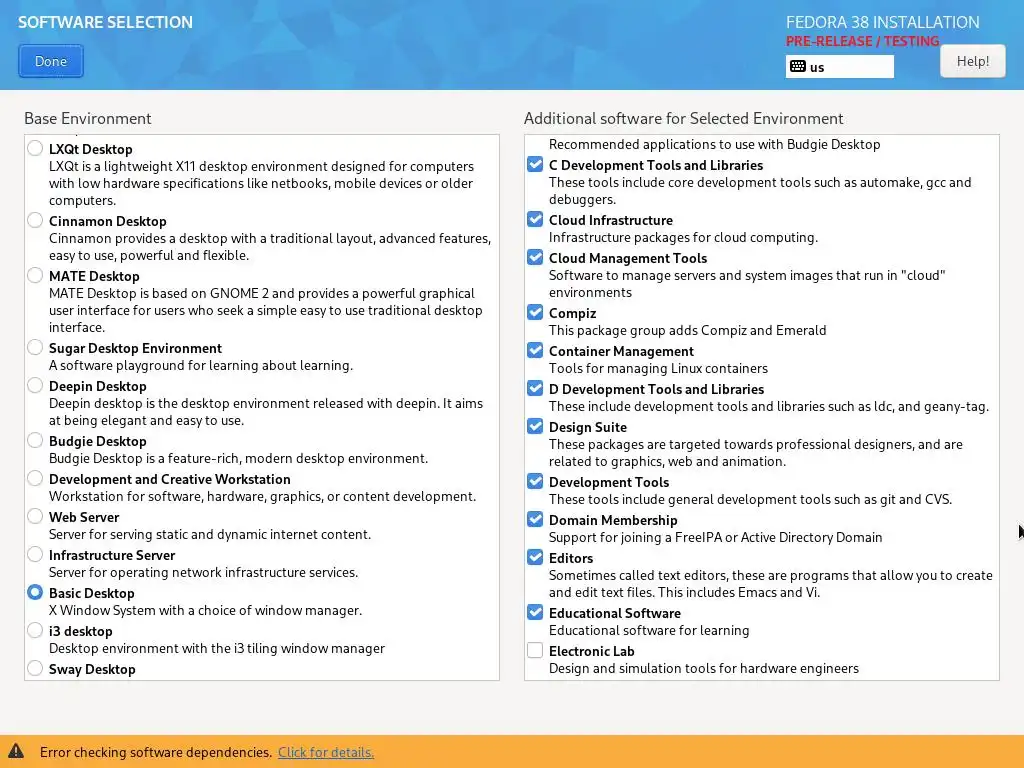Click 'Infrastructure packages for cloud computing.' description

click(x=683, y=237)
